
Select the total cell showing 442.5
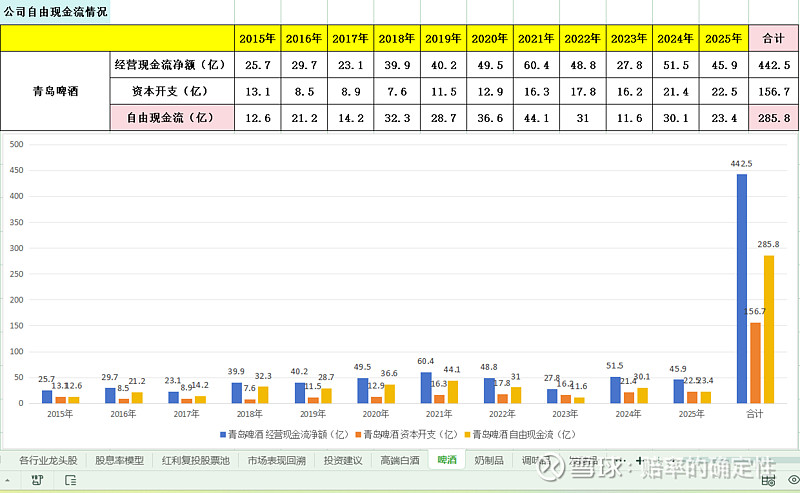[x=773, y=65]
